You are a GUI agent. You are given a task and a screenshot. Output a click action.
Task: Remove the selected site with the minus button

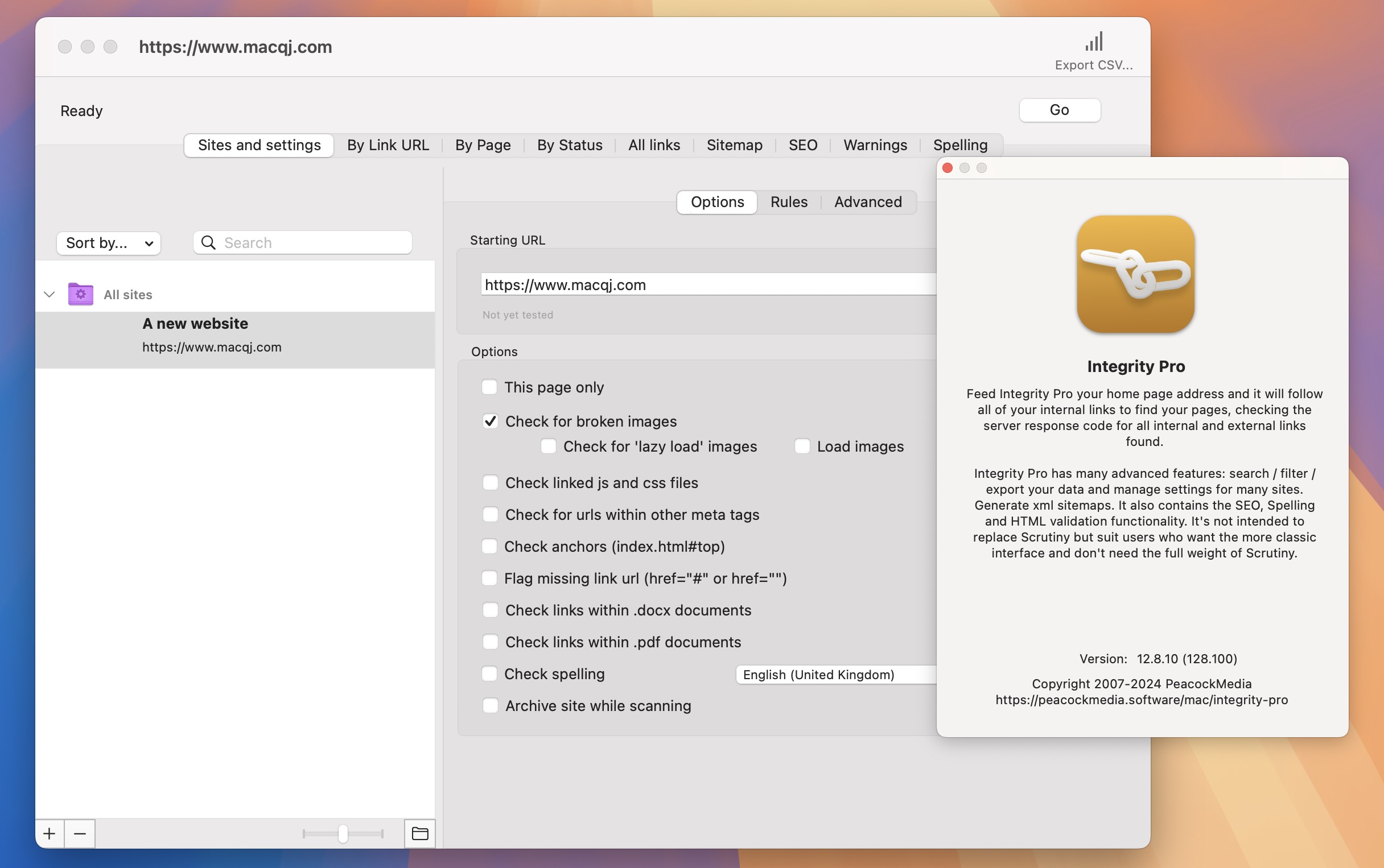(x=80, y=833)
